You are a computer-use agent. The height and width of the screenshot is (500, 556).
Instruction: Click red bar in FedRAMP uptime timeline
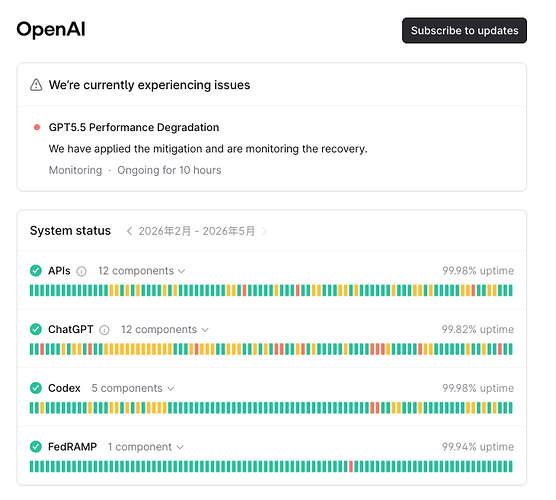pyautogui.click(x=351, y=466)
